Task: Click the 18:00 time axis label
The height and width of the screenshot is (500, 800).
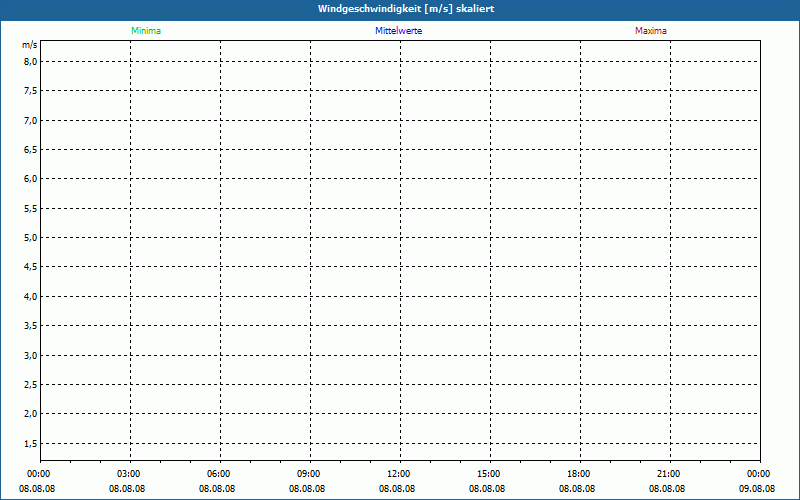Action: point(579,474)
